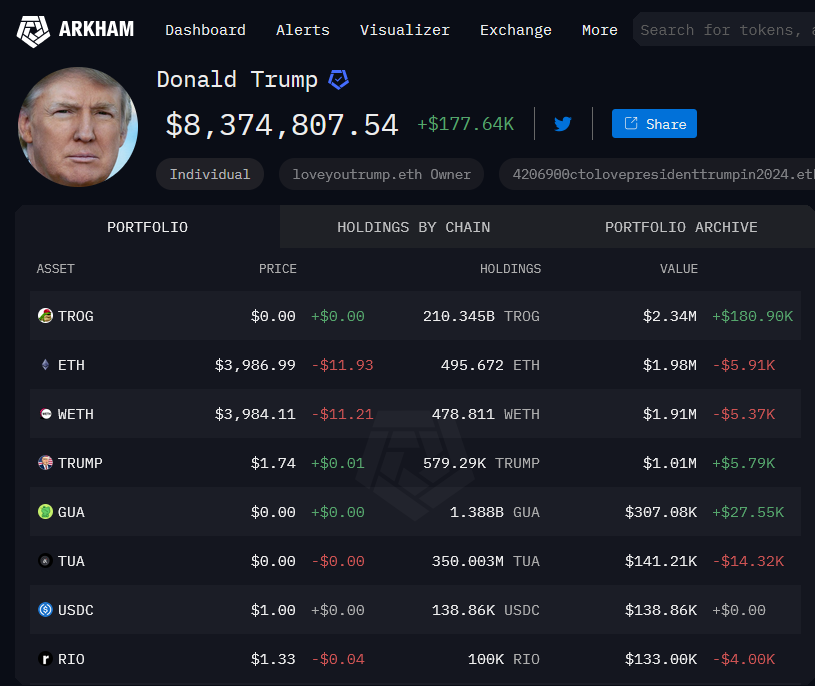This screenshot has width=815, height=686.
Task: Click the 4206900ctolovepresidenttrumpin2024 tag
Action: click(x=657, y=174)
